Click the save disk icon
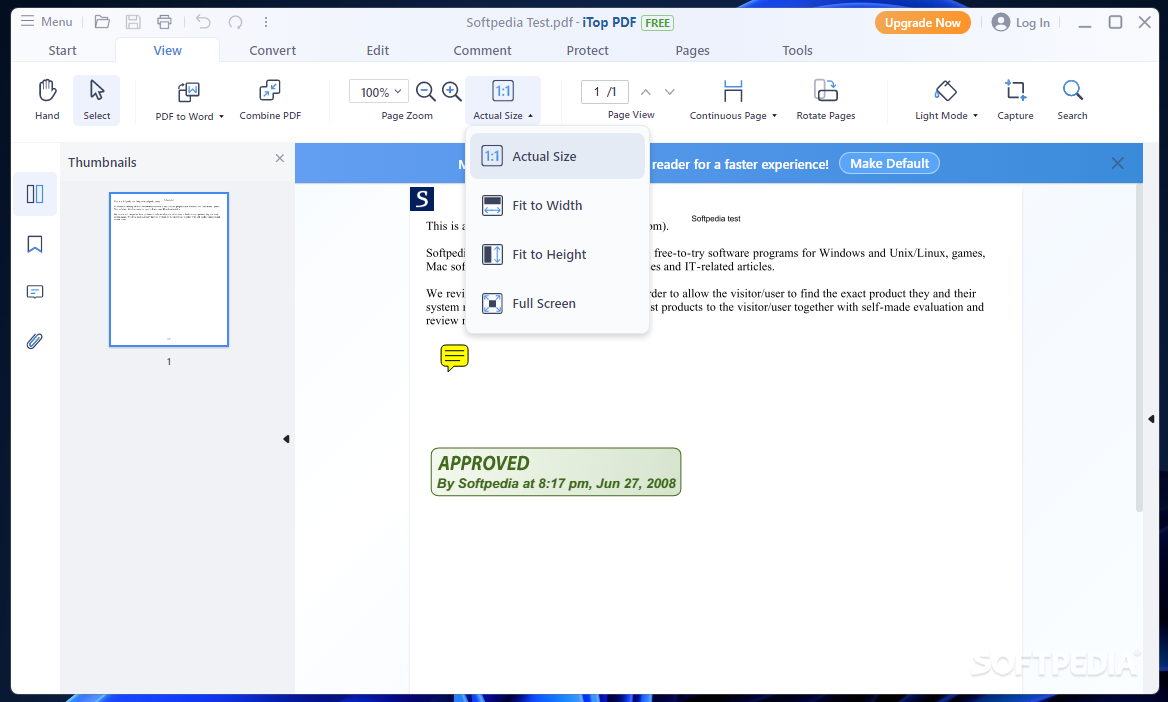This screenshot has width=1168, height=702. 133,22
